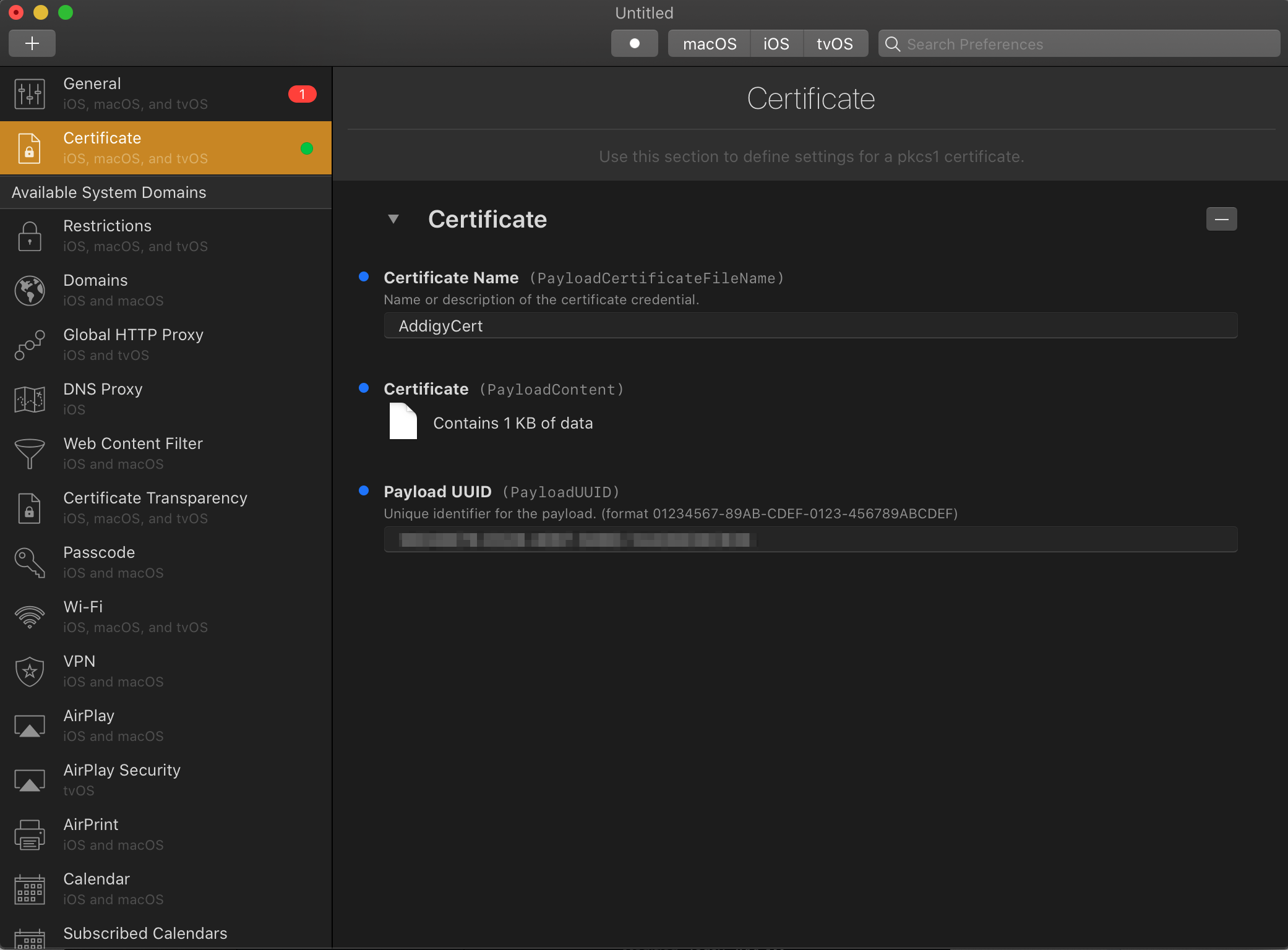Select the AirPrint printer icon
This screenshot has height=950, width=1288.
tap(30, 835)
